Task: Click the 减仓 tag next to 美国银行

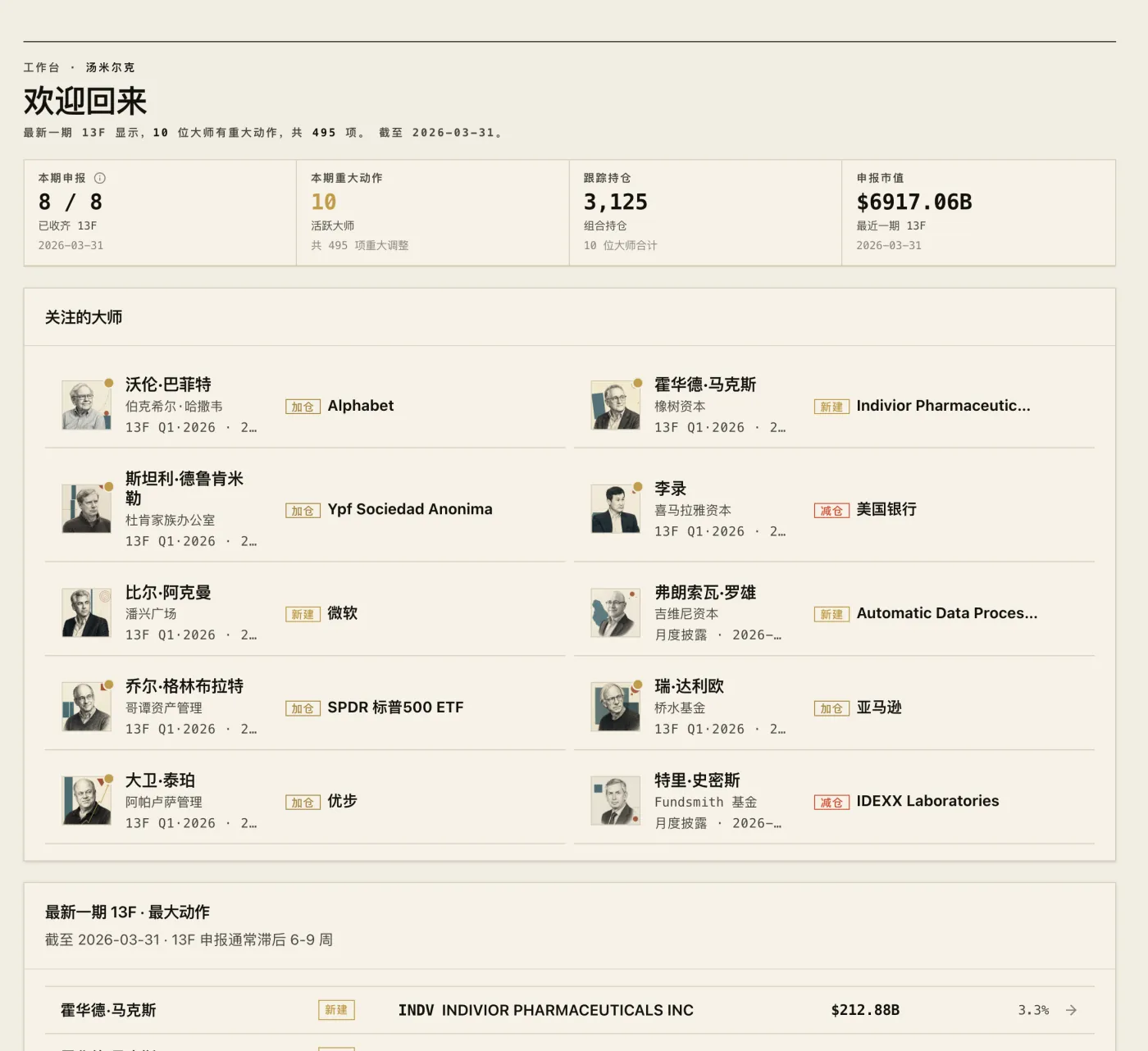Action: point(831,511)
